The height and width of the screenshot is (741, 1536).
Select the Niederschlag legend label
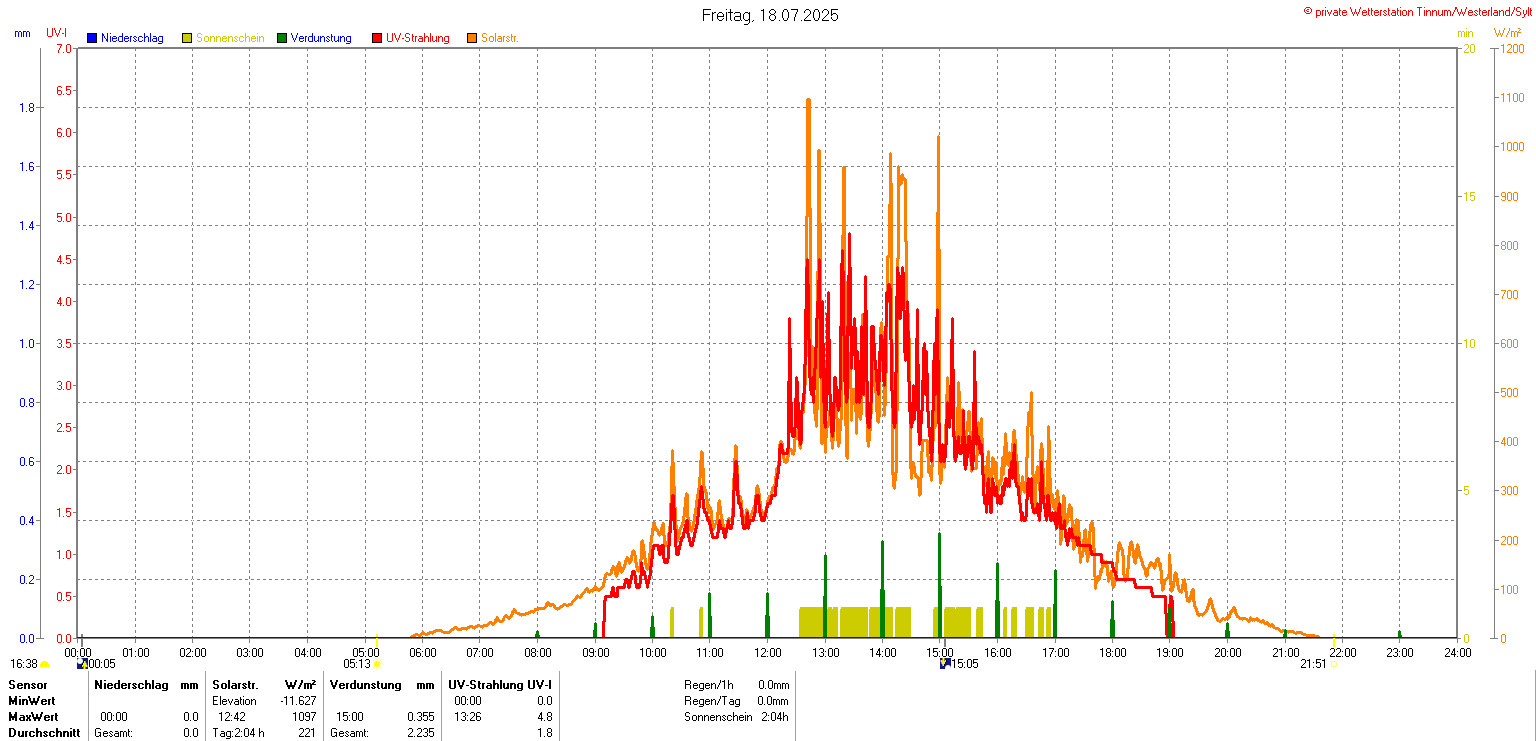[x=132, y=38]
